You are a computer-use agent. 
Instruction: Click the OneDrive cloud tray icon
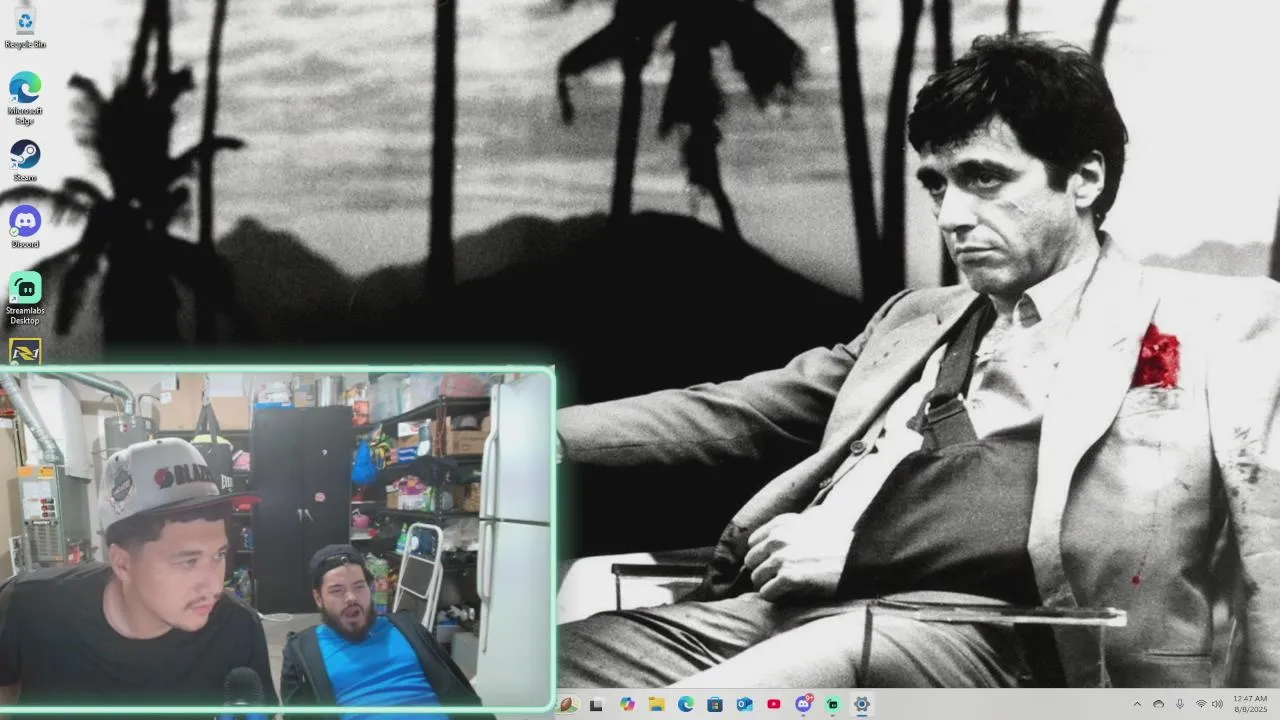pos(1159,704)
